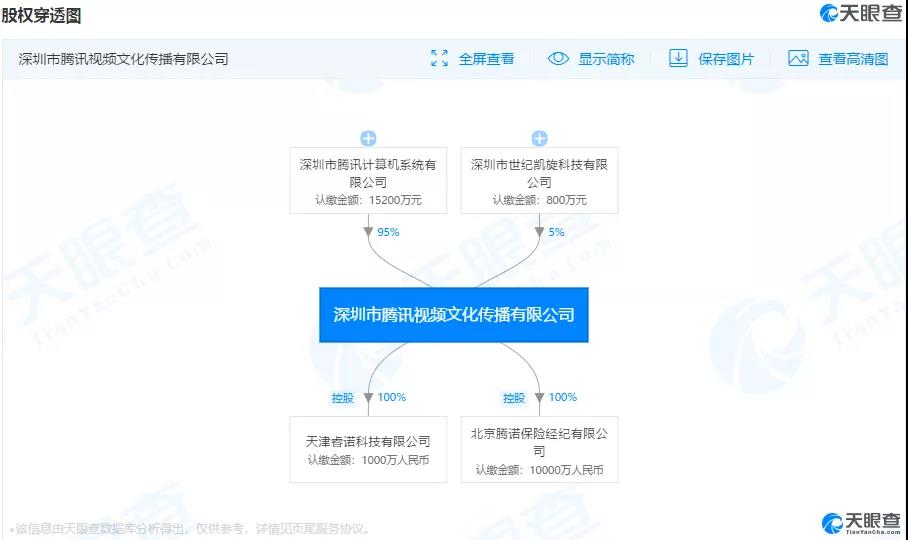The width and height of the screenshot is (908, 540).
Task: Open the 天津睿诺科技有限公司 node
Action: 368,449
